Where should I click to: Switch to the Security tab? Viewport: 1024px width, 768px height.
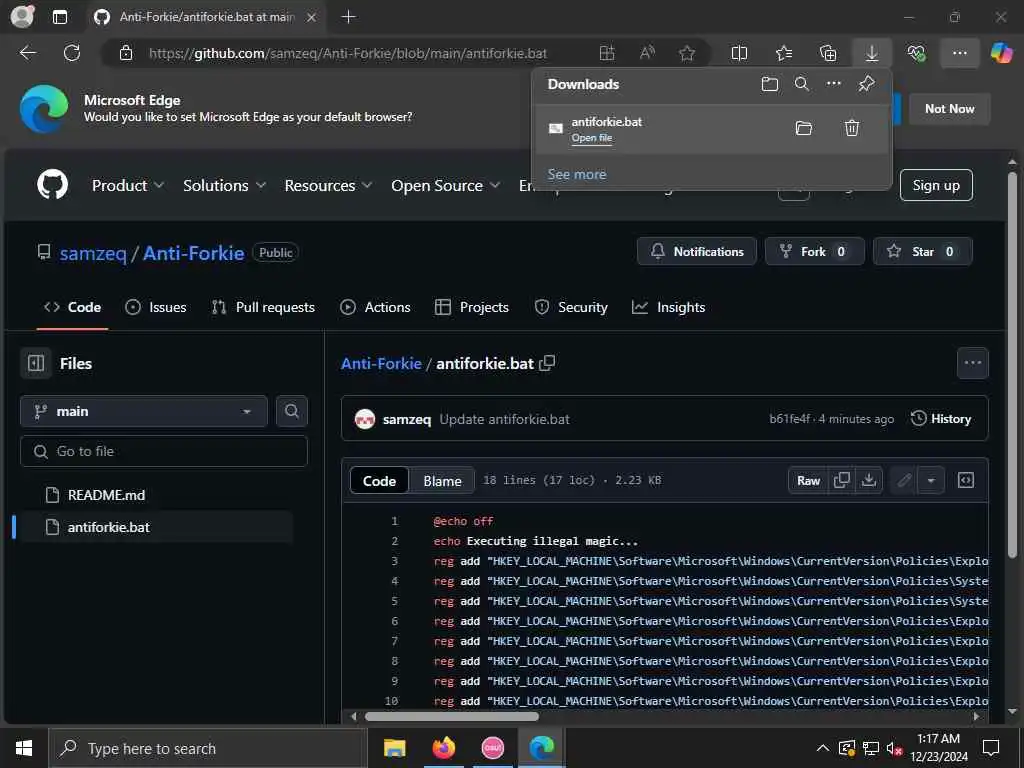(571, 307)
